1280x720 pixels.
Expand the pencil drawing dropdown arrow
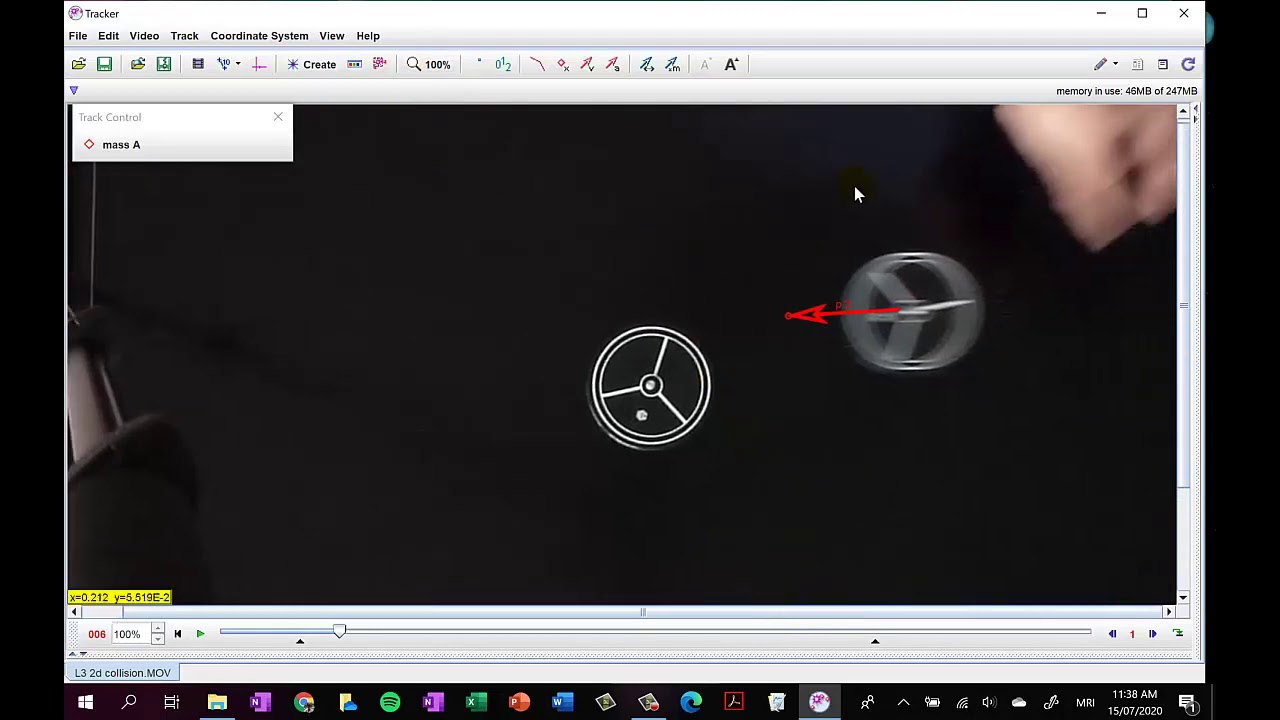click(1115, 64)
